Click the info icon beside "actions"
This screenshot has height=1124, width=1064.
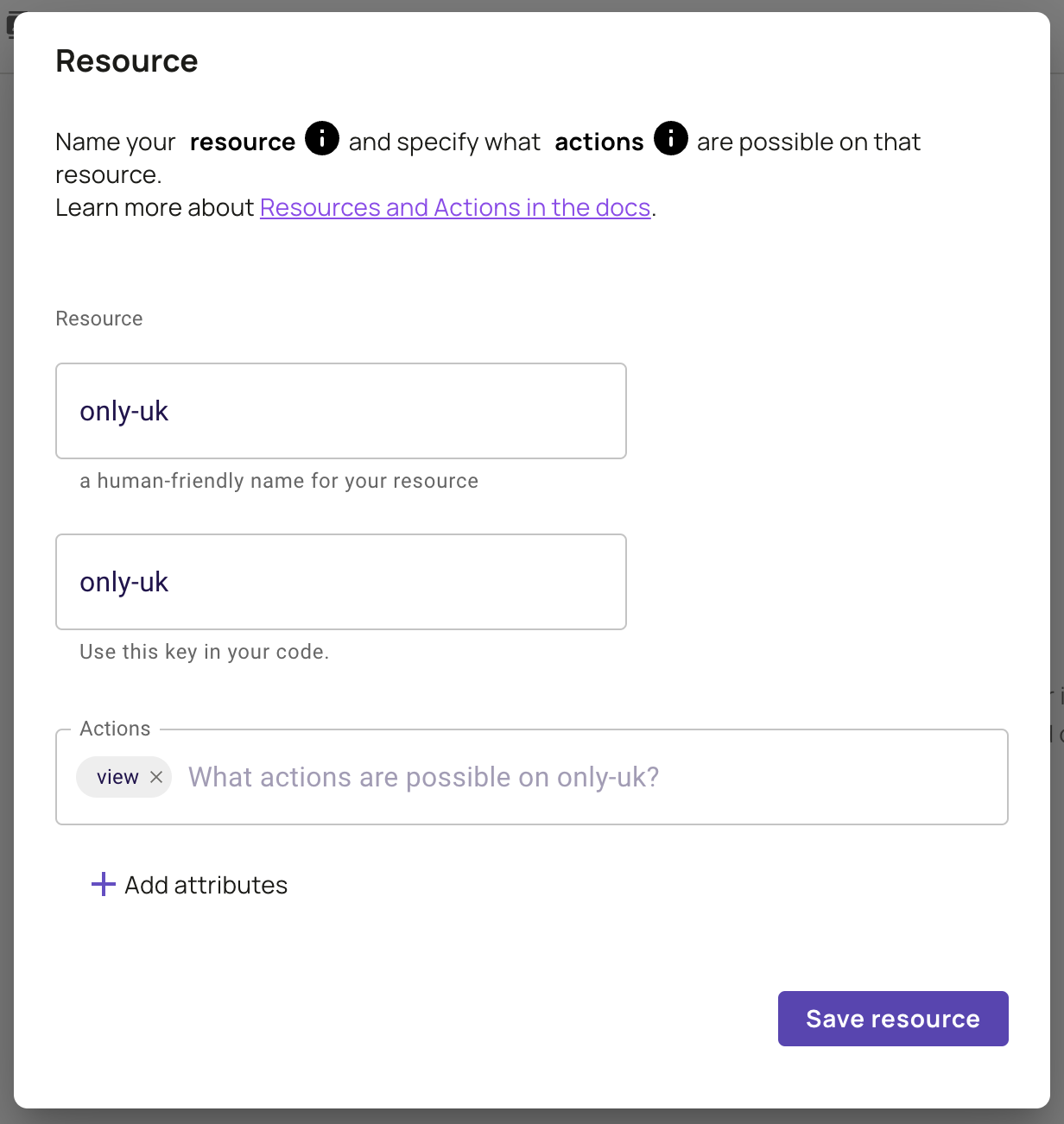pyautogui.click(x=670, y=138)
